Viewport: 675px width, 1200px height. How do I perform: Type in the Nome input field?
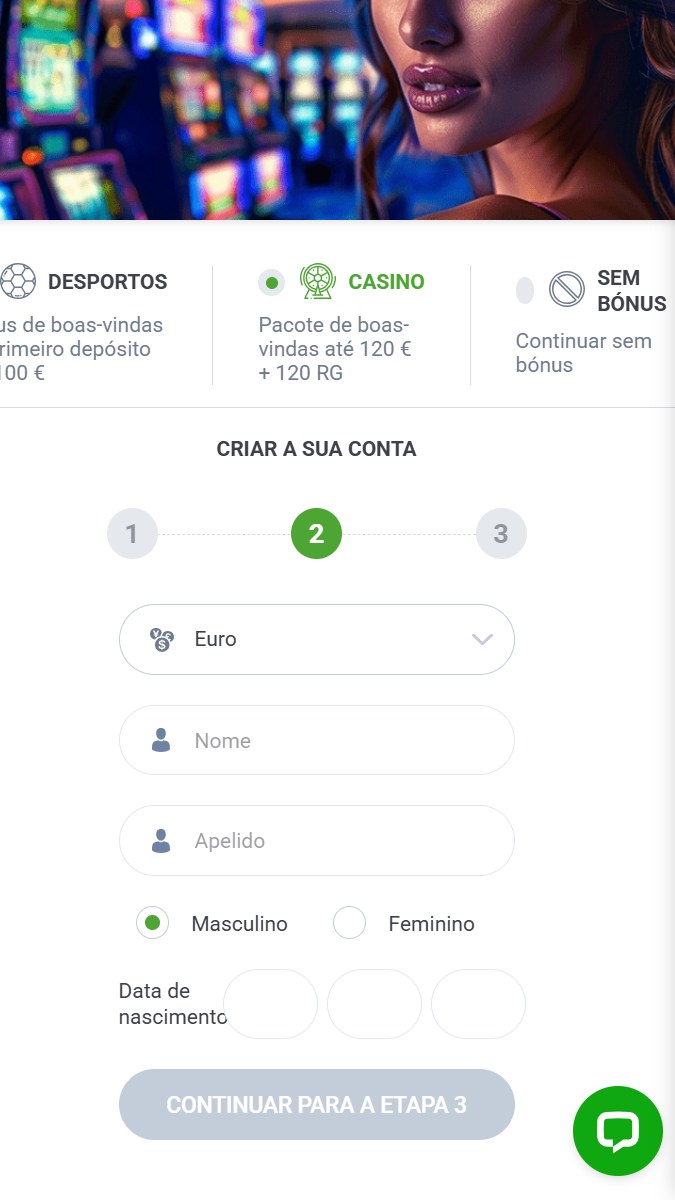(340, 741)
